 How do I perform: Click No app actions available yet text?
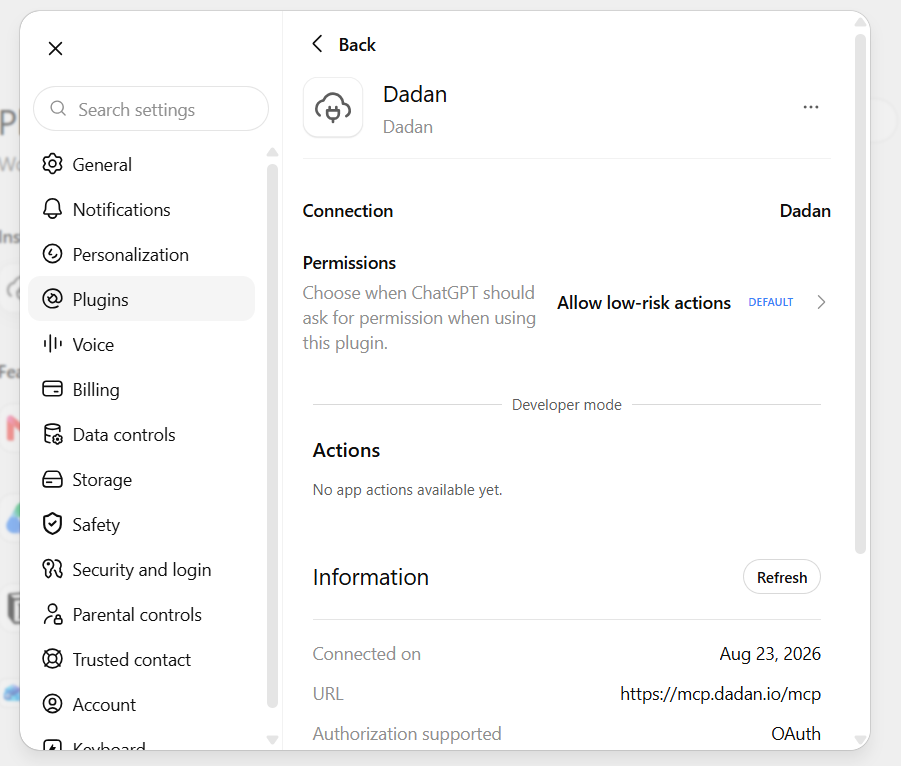click(407, 490)
